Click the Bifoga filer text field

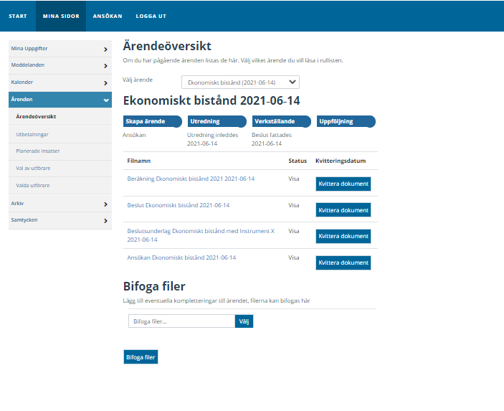pyautogui.click(x=182, y=321)
